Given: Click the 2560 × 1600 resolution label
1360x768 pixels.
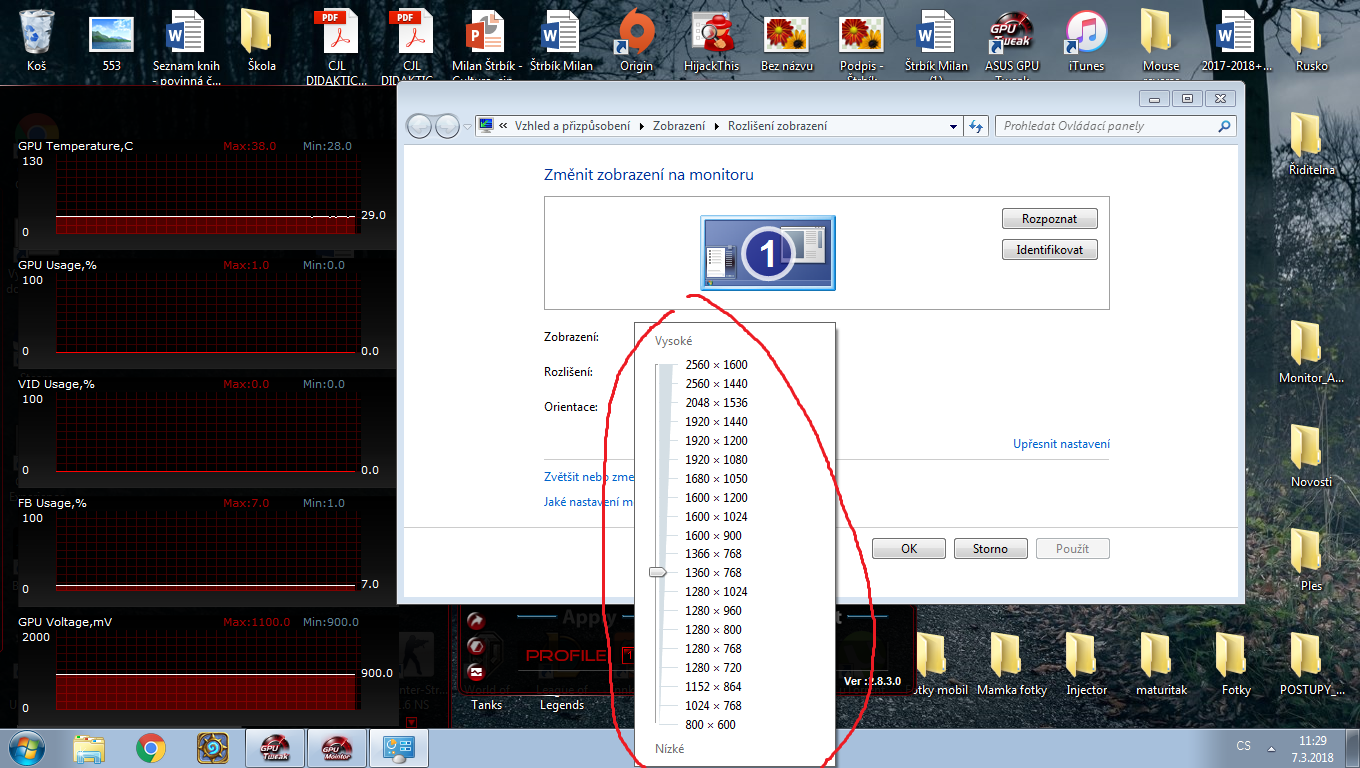Looking at the screenshot, I should coord(716,365).
